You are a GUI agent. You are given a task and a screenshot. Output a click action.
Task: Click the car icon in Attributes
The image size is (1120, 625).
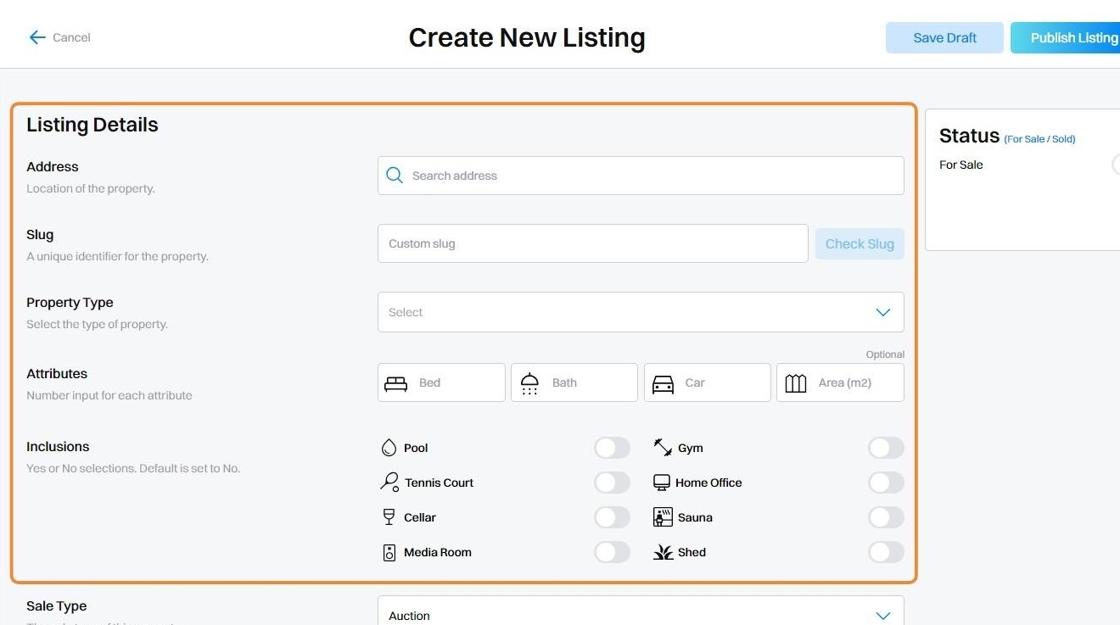pos(663,383)
